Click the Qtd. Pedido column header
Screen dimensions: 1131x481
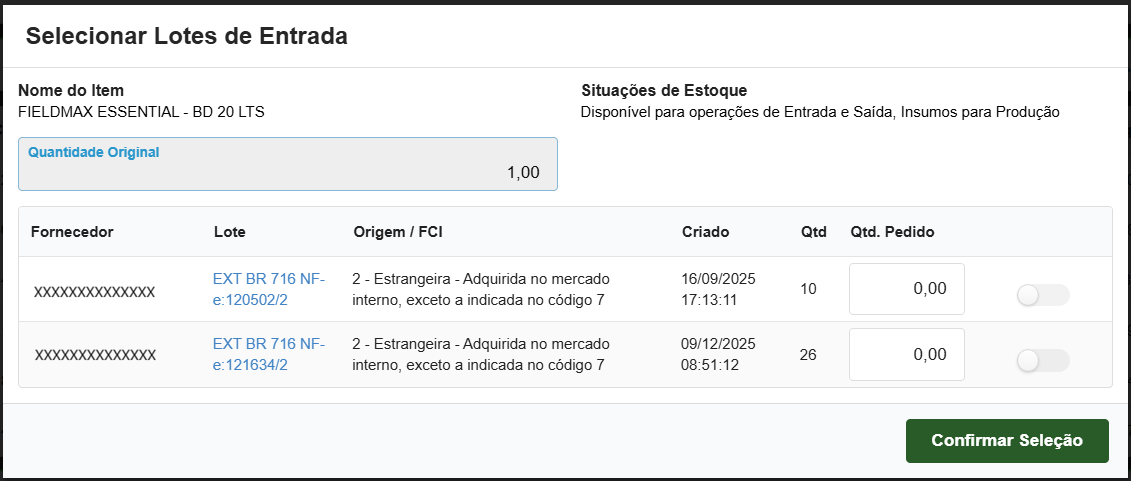pos(892,232)
